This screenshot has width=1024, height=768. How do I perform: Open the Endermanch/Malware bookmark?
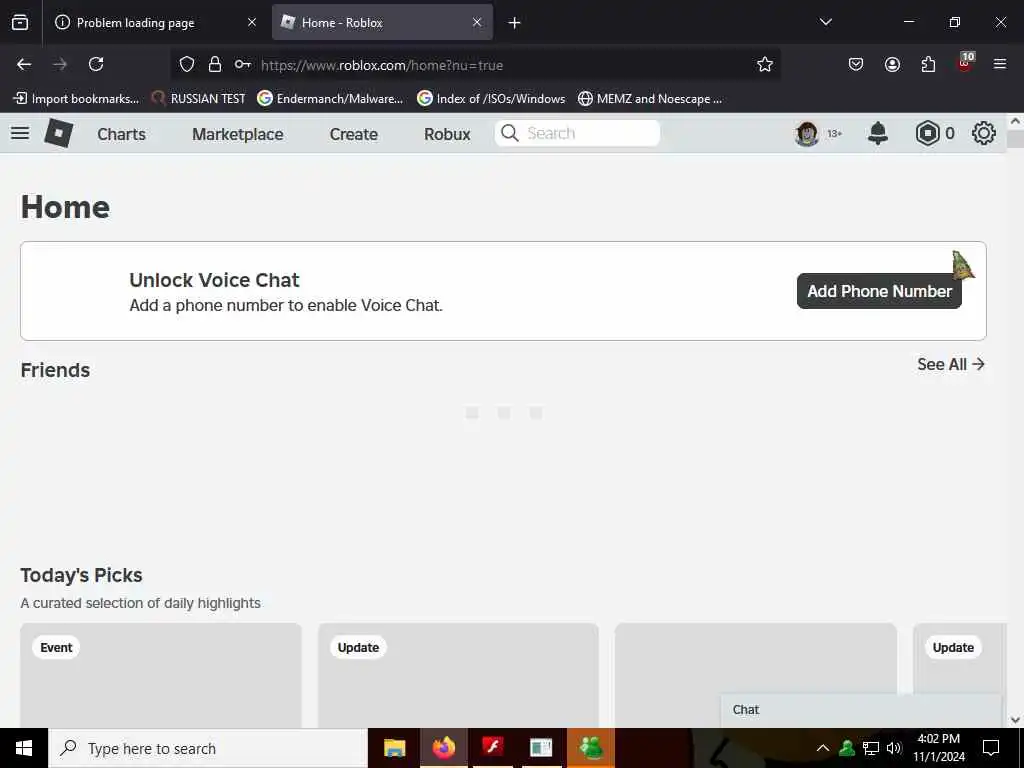coord(330,99)
